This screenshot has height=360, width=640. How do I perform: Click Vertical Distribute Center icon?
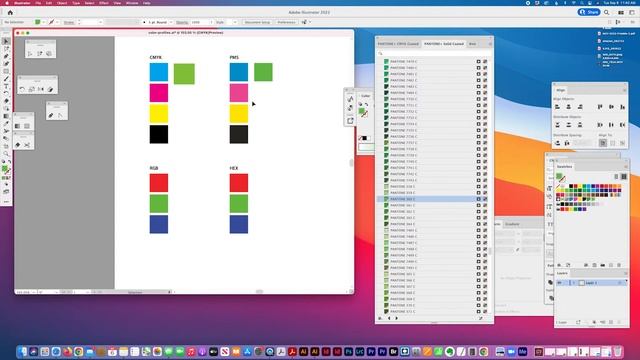[569, 125]
